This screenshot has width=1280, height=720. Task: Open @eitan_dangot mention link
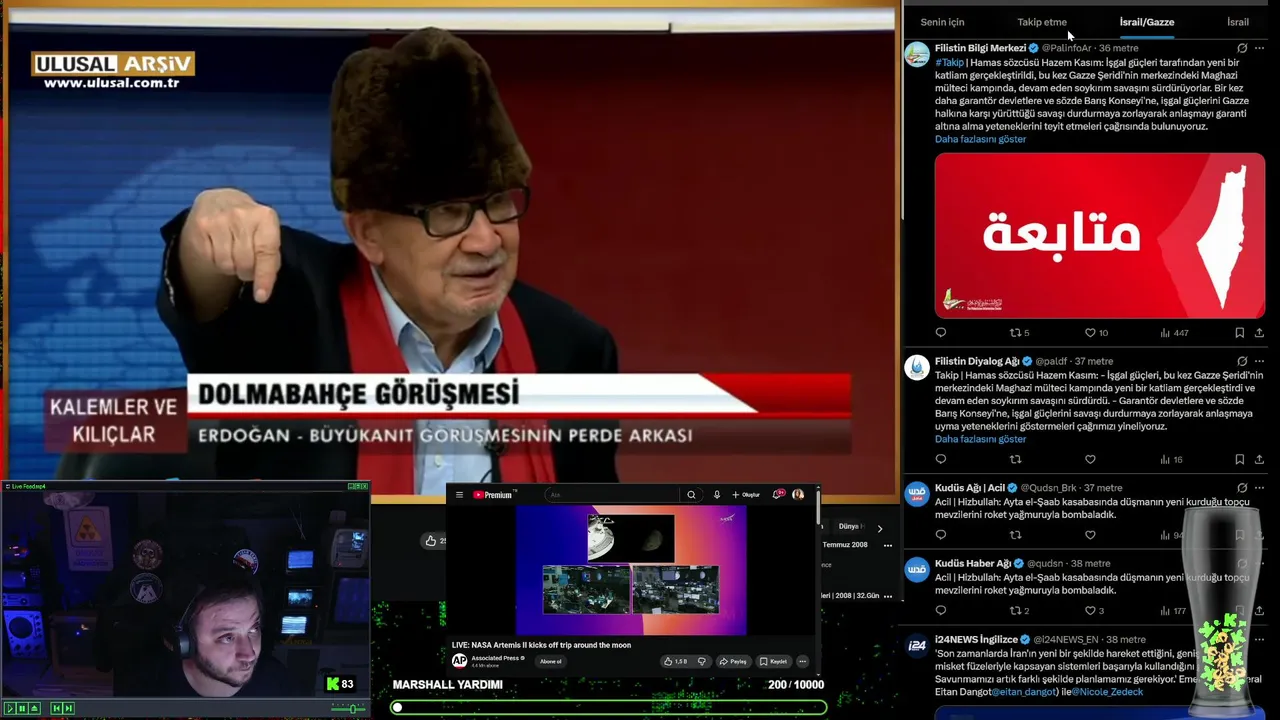[1026, 692]
